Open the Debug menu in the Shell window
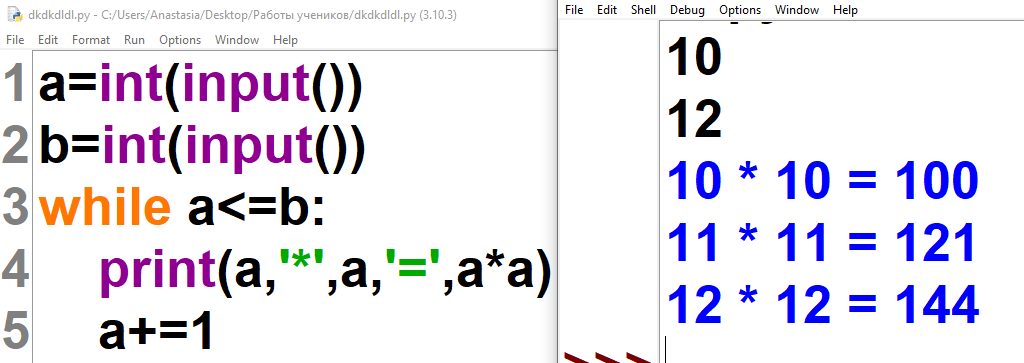The image size is (1024, 363). point(688,10)
